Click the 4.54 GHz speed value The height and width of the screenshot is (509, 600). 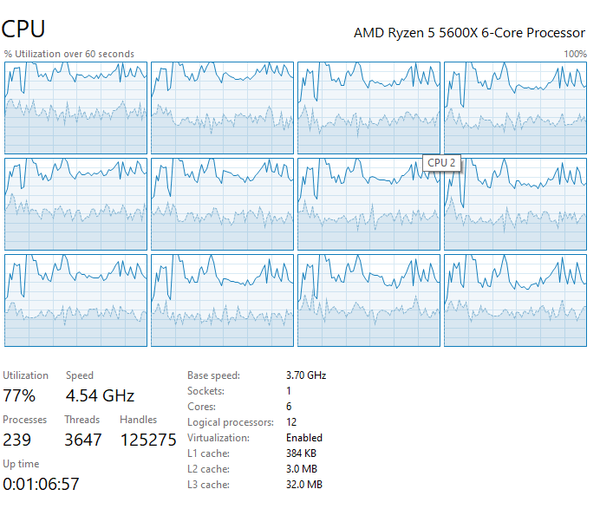click(100, 395)
